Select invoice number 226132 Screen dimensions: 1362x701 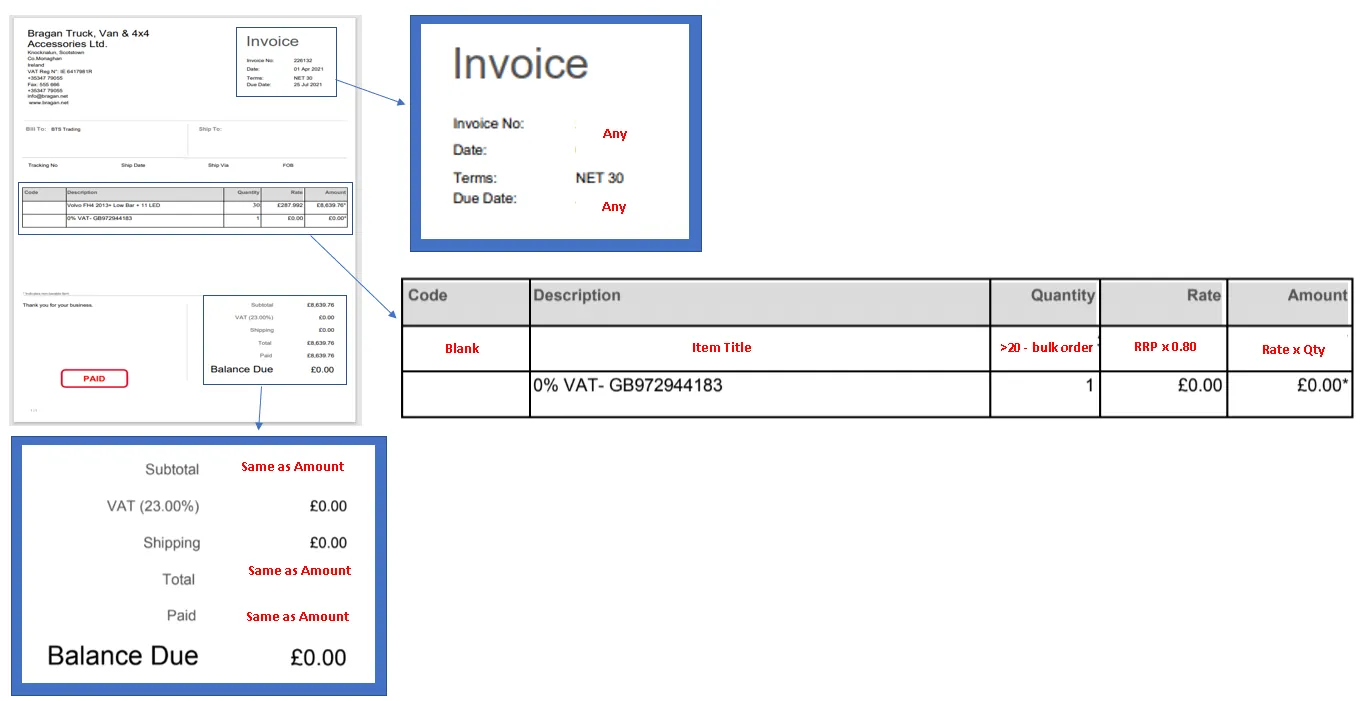[x=303, y=60]
